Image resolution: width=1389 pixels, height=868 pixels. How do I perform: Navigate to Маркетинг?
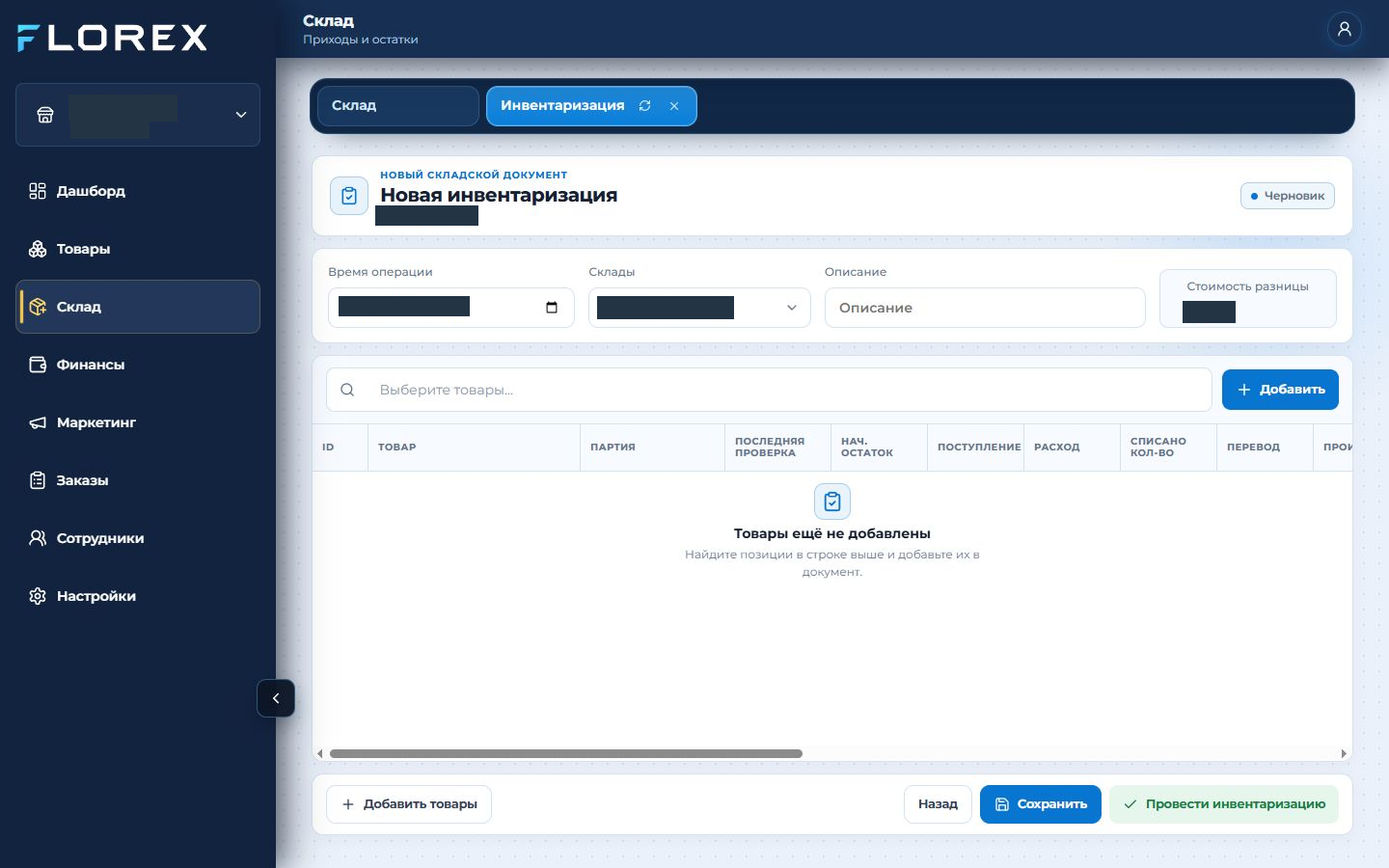click(138, 422)
